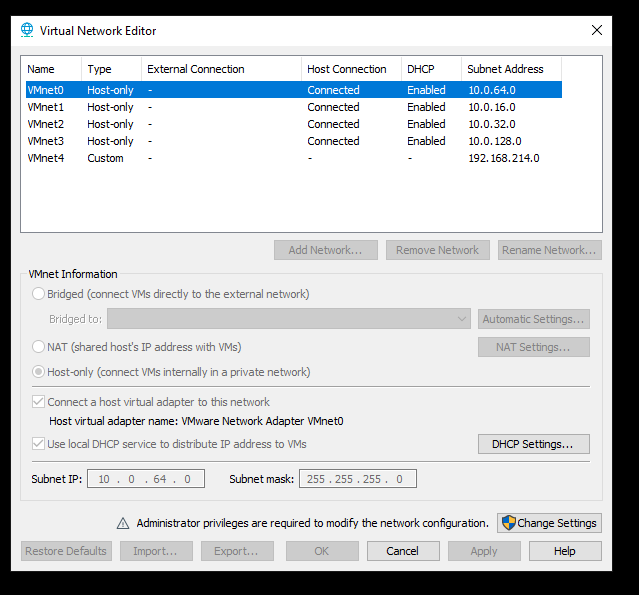Click Restore Defaults button
This screenshot has height=595, width=639.
pos(66,551)
